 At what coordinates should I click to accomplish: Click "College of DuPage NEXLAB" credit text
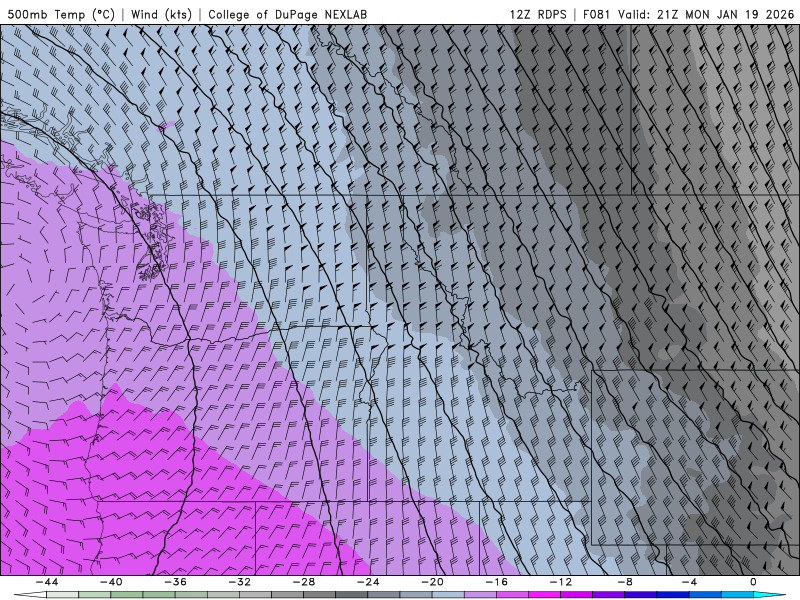[287, 14]
